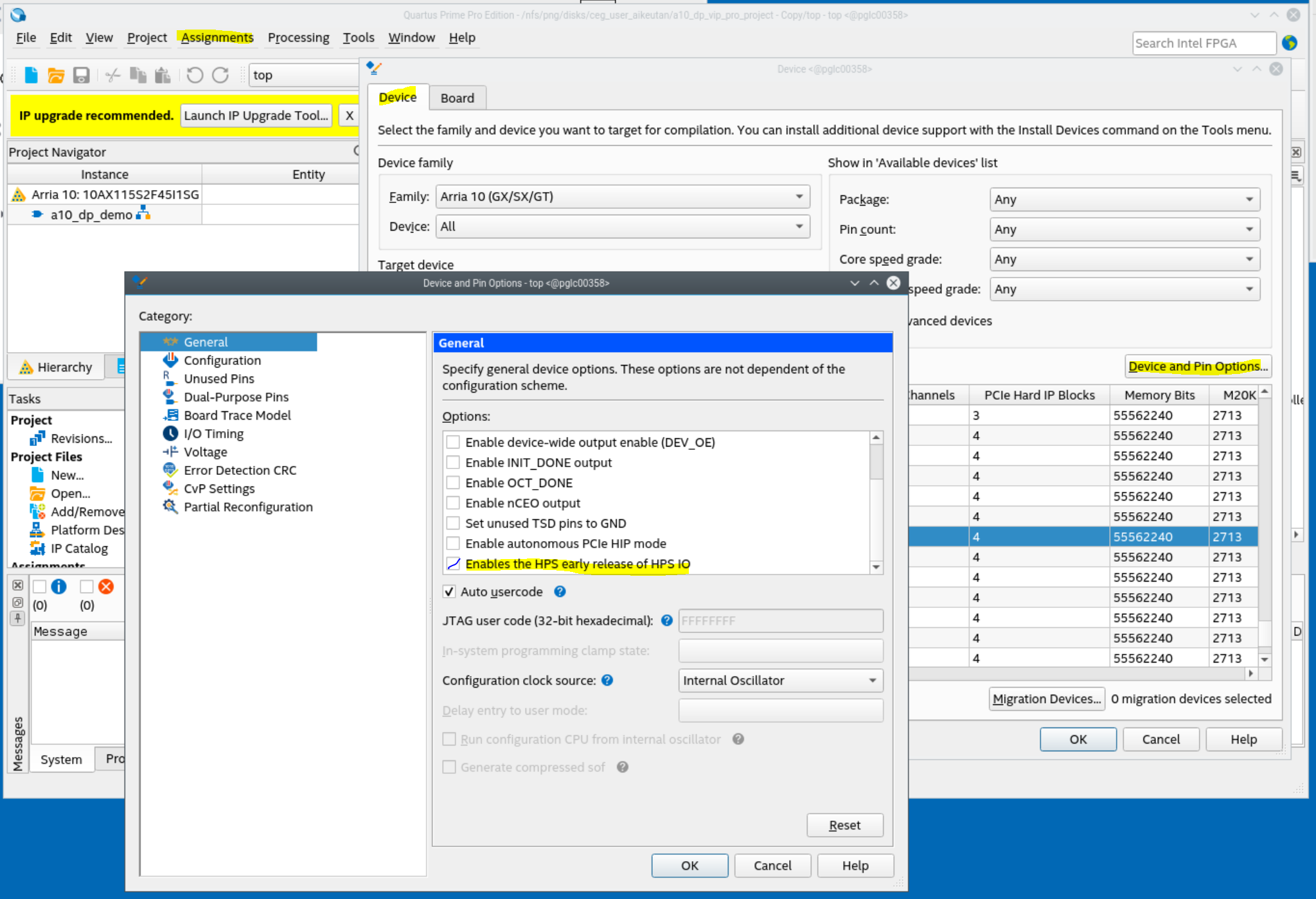The height and width of the screenshot is (899, 1316).
Task: Click the Undo toolbar icon
Action: click(195, 75)
